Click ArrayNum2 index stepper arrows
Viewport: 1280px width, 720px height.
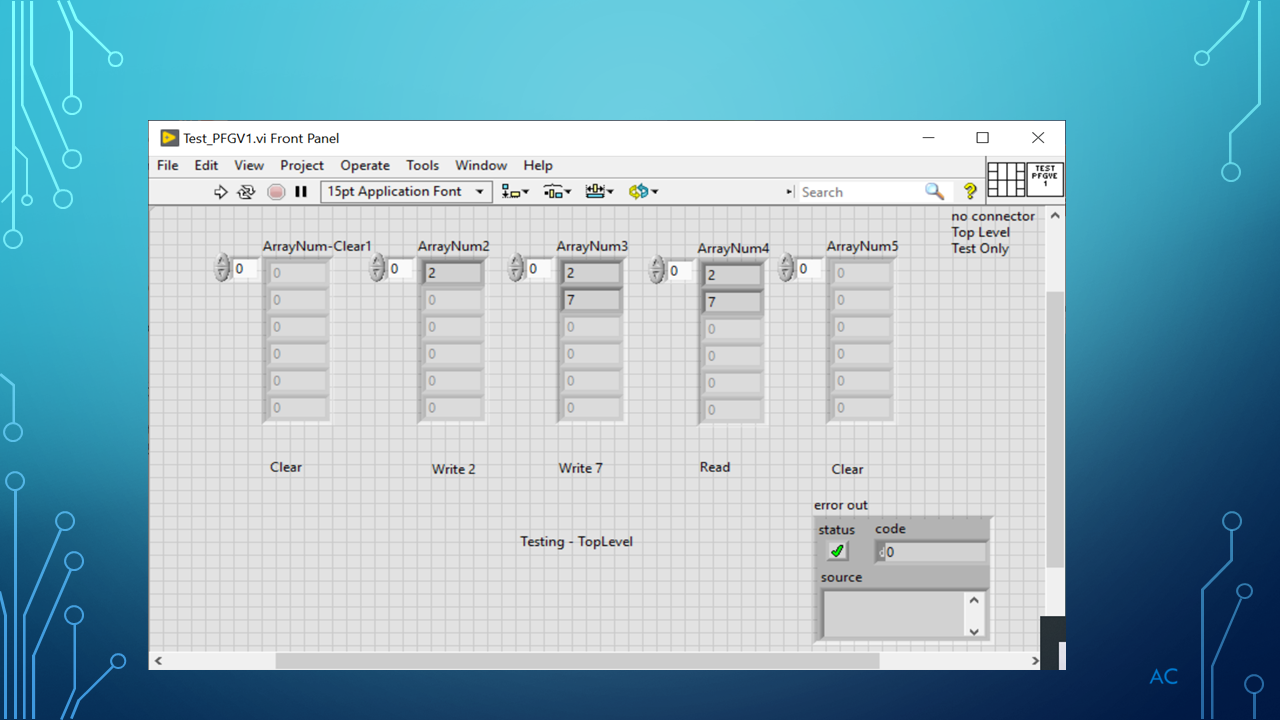point(377,268)
